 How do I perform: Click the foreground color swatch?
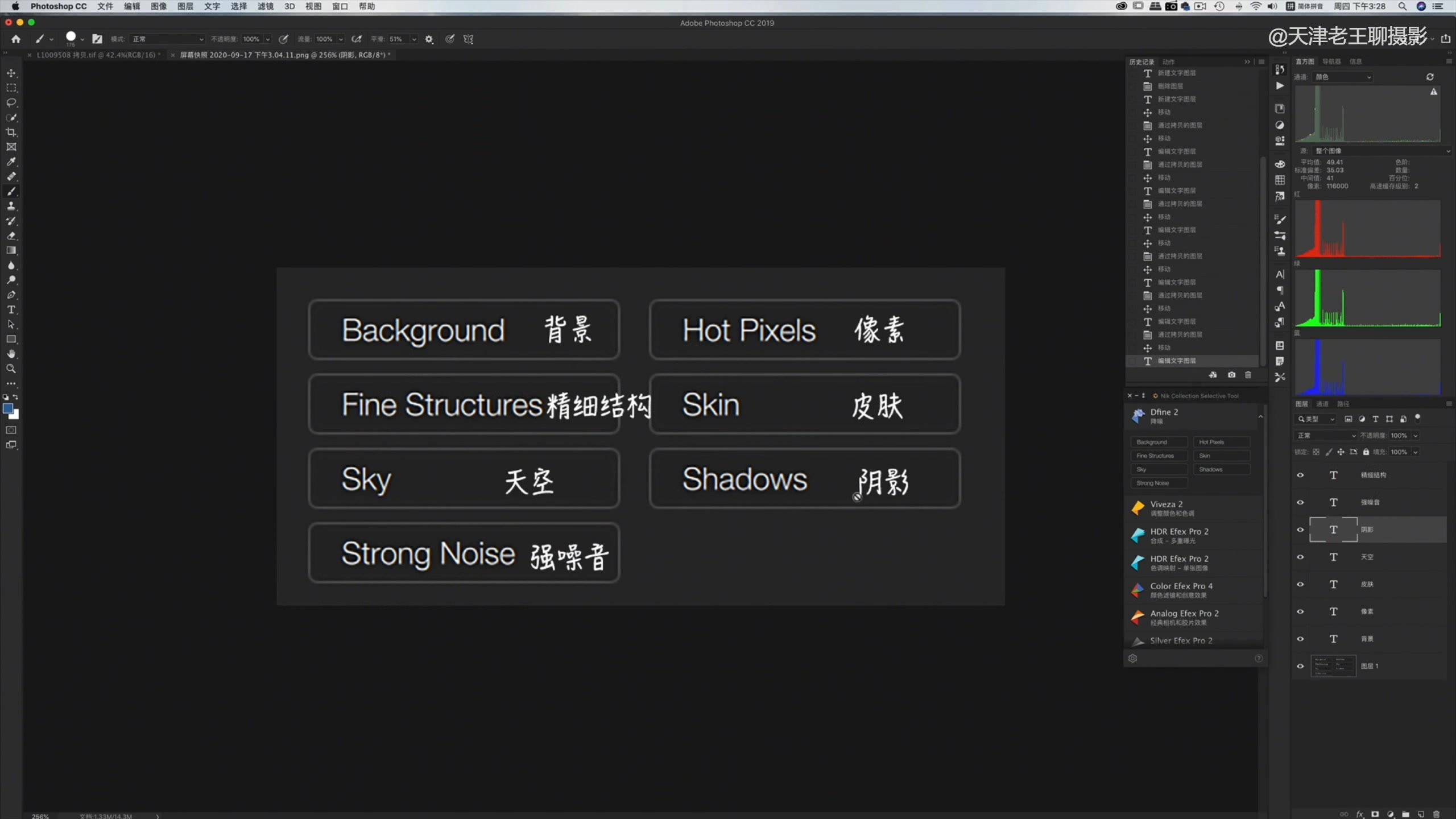point(8,409)
